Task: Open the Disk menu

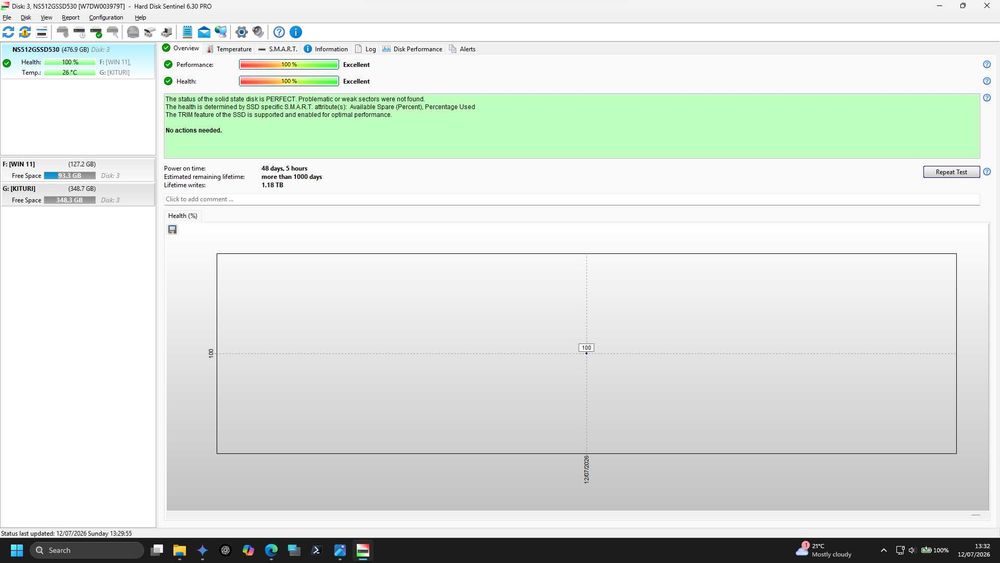Action: point(26,17)
